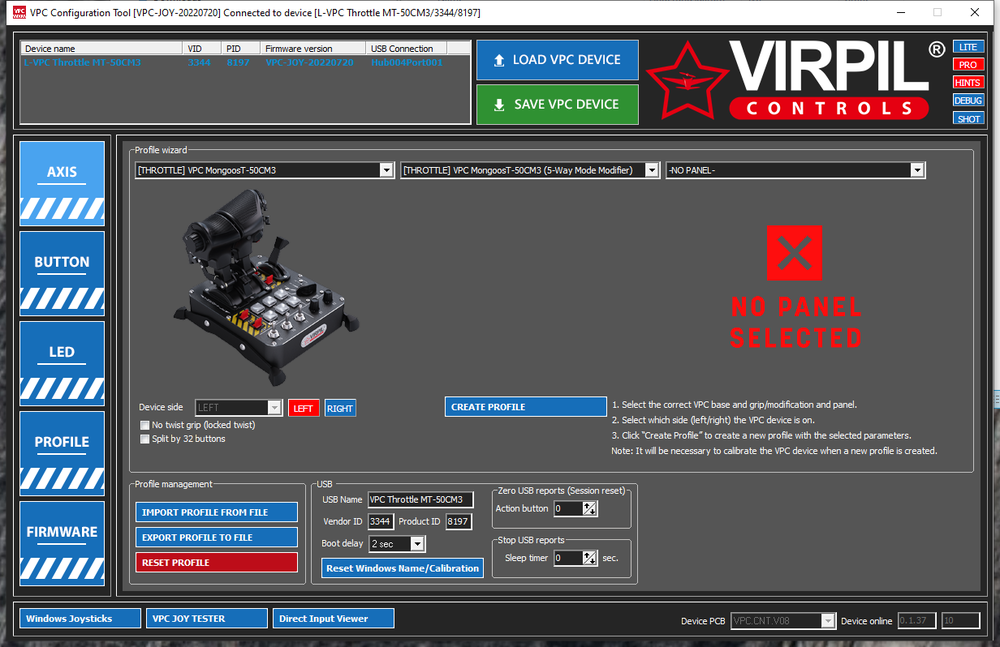Toggle LITE mode button

(x=968, y=47)
